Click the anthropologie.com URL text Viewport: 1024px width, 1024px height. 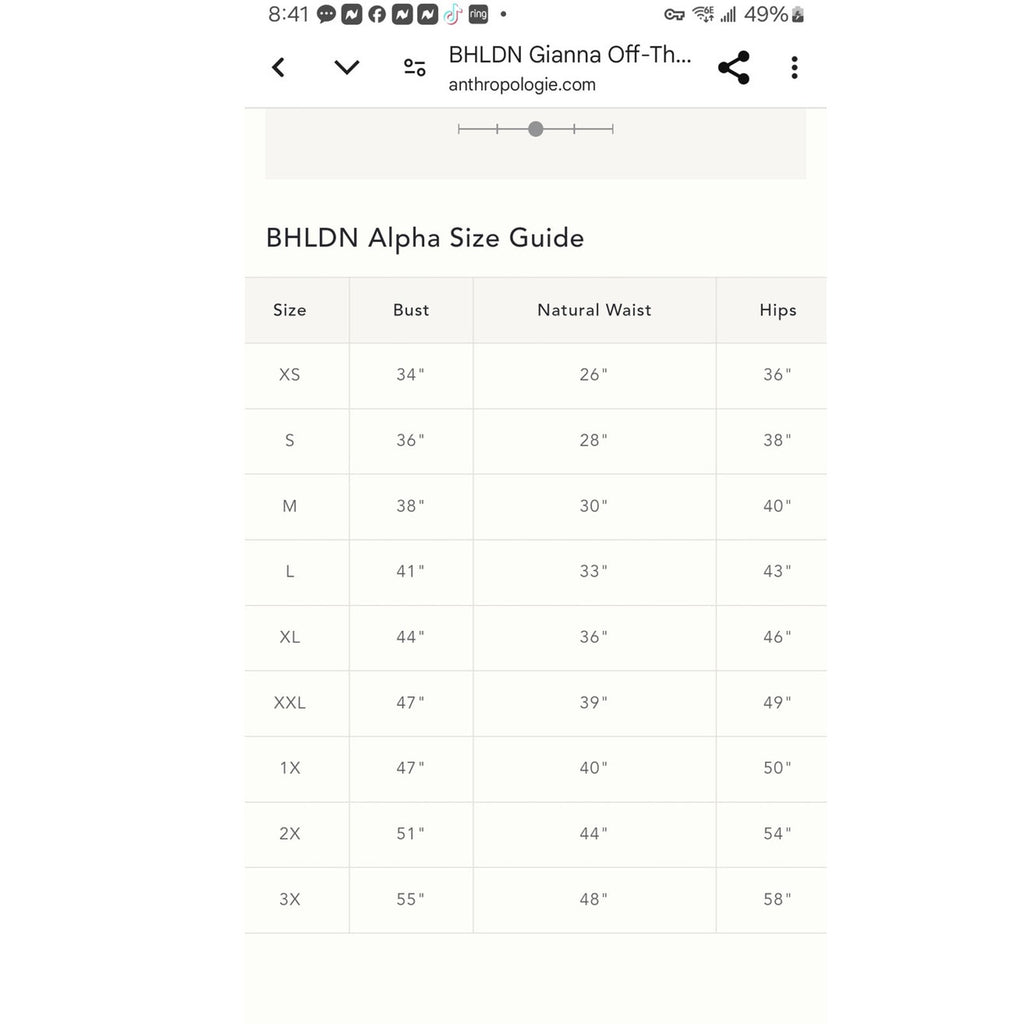click(522, 85)
